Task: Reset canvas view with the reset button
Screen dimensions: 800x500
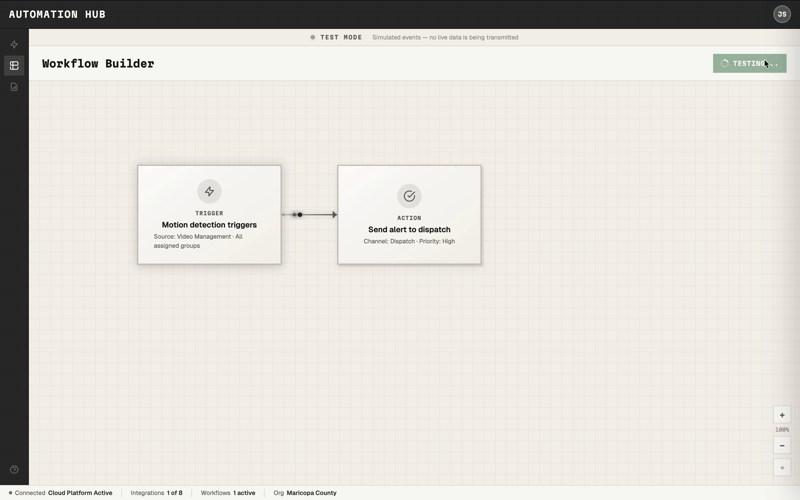Action: (782, 468)
